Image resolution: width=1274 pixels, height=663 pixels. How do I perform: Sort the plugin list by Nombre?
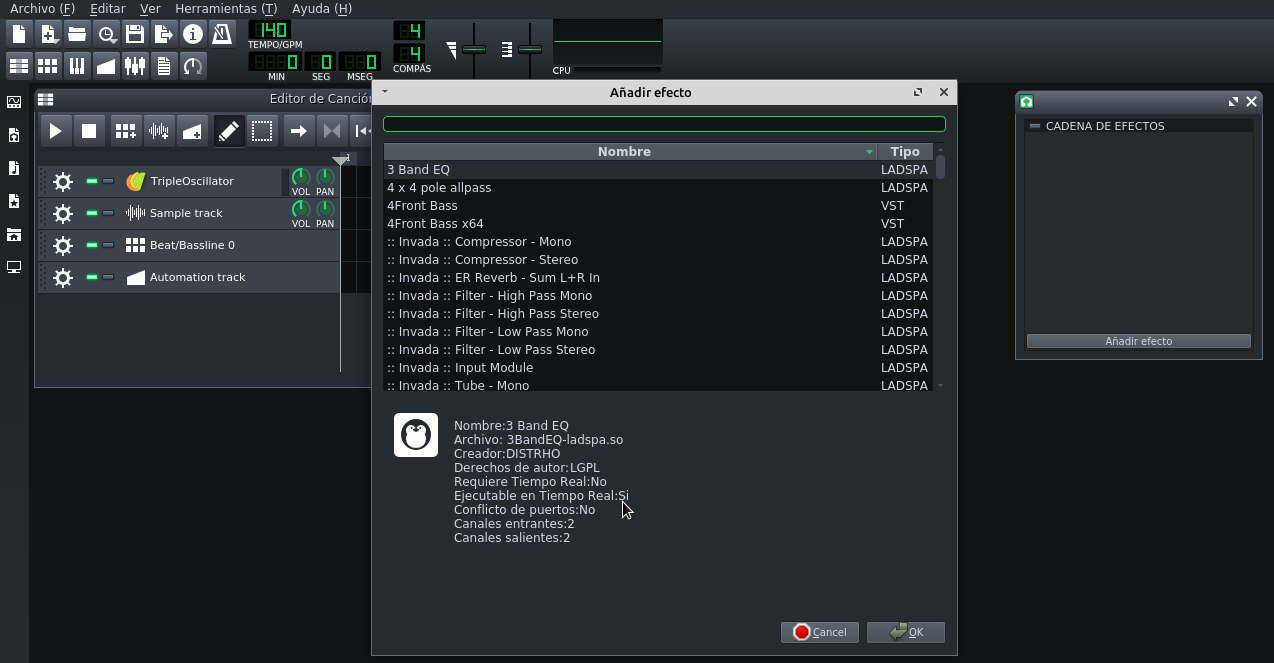[624, 151]
